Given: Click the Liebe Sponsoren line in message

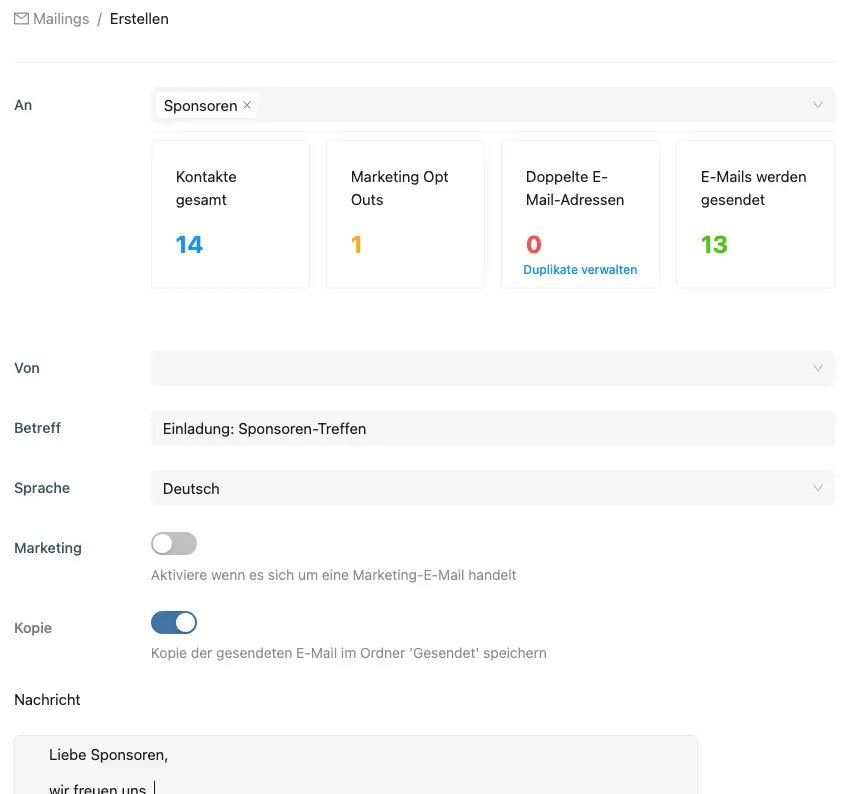Looking at the screenshot, I should pos(108,755).
